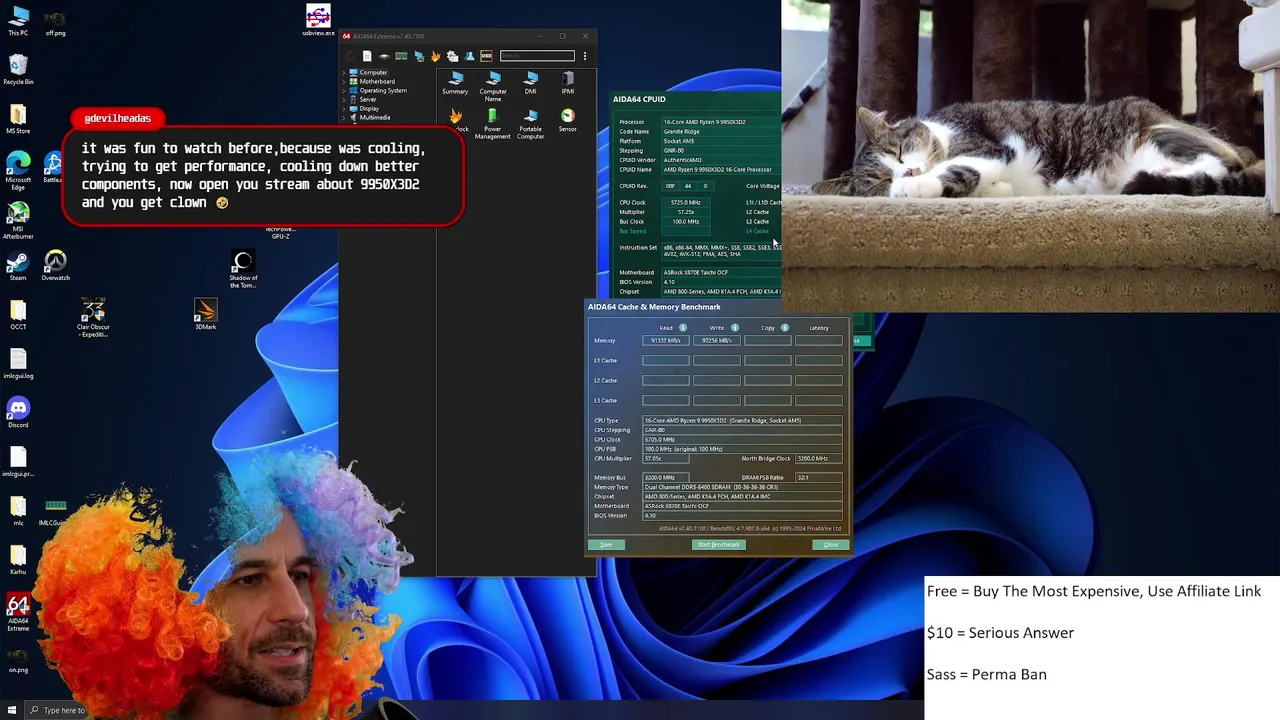Select the Clair Obscur Expedition 33 shortcut
1280x720 pixels.
(x=93, y=319)
